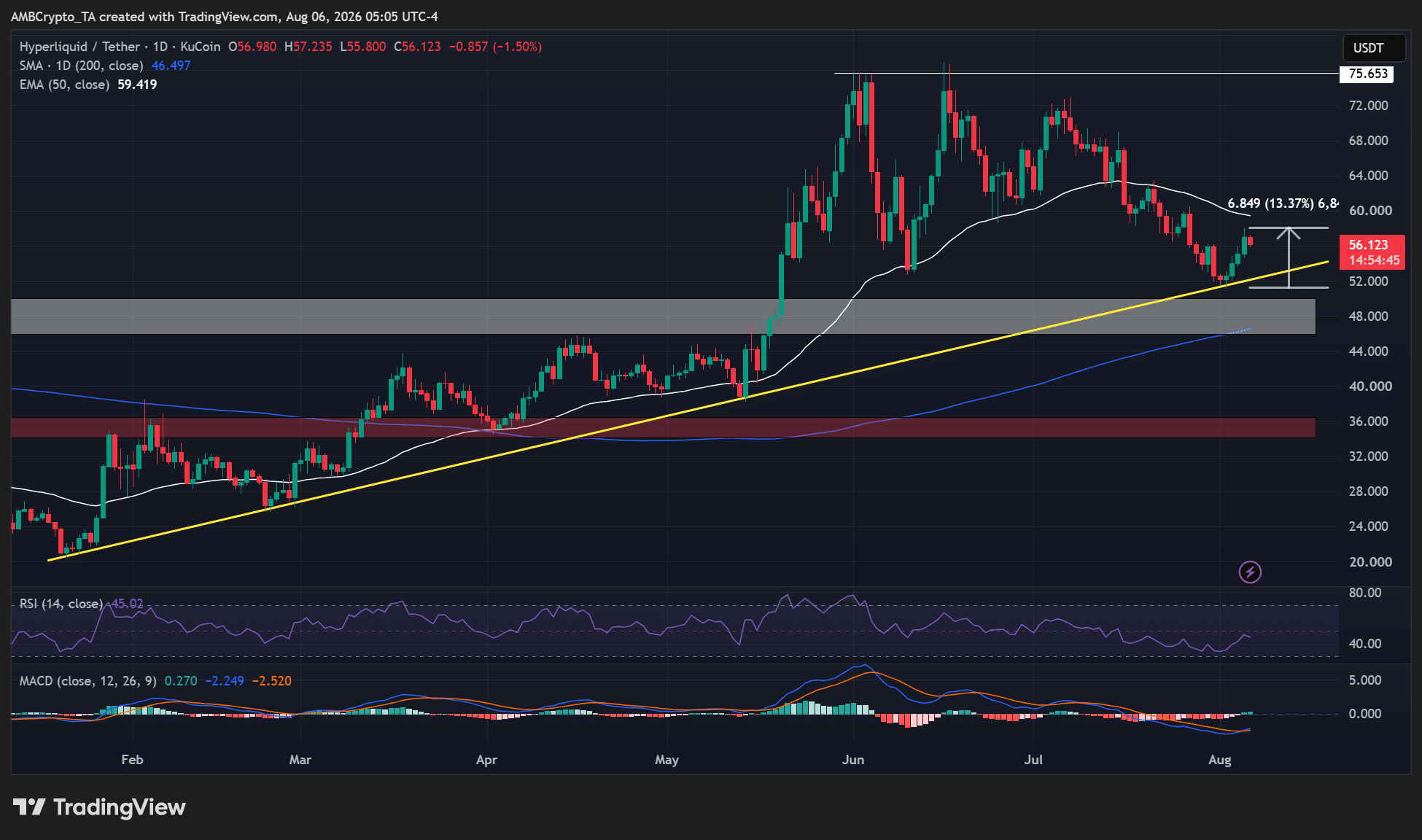Click the 32.000 price axis label

click(x=1368, y=456)
